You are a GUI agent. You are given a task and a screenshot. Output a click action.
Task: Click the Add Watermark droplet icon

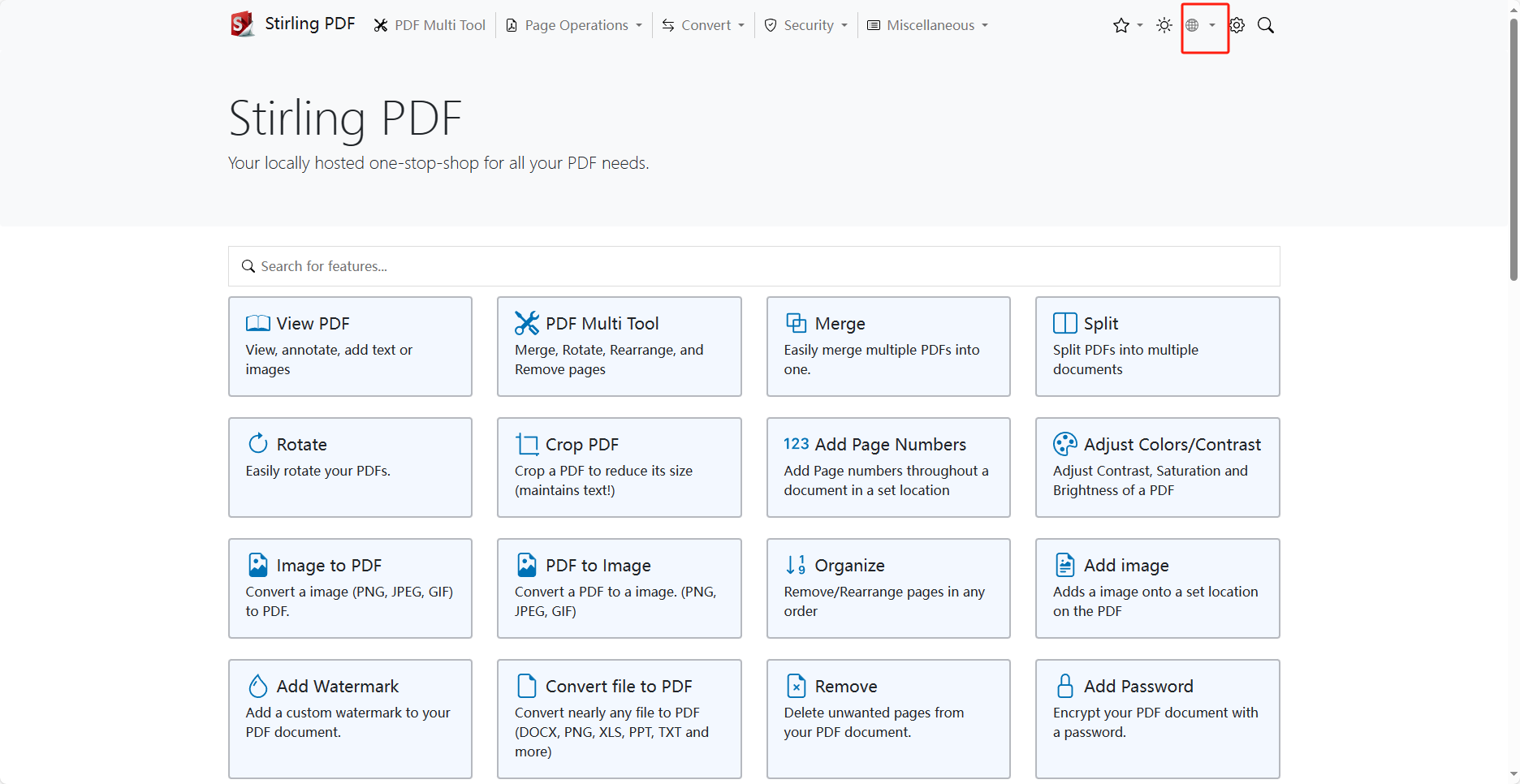coord(258,686)
